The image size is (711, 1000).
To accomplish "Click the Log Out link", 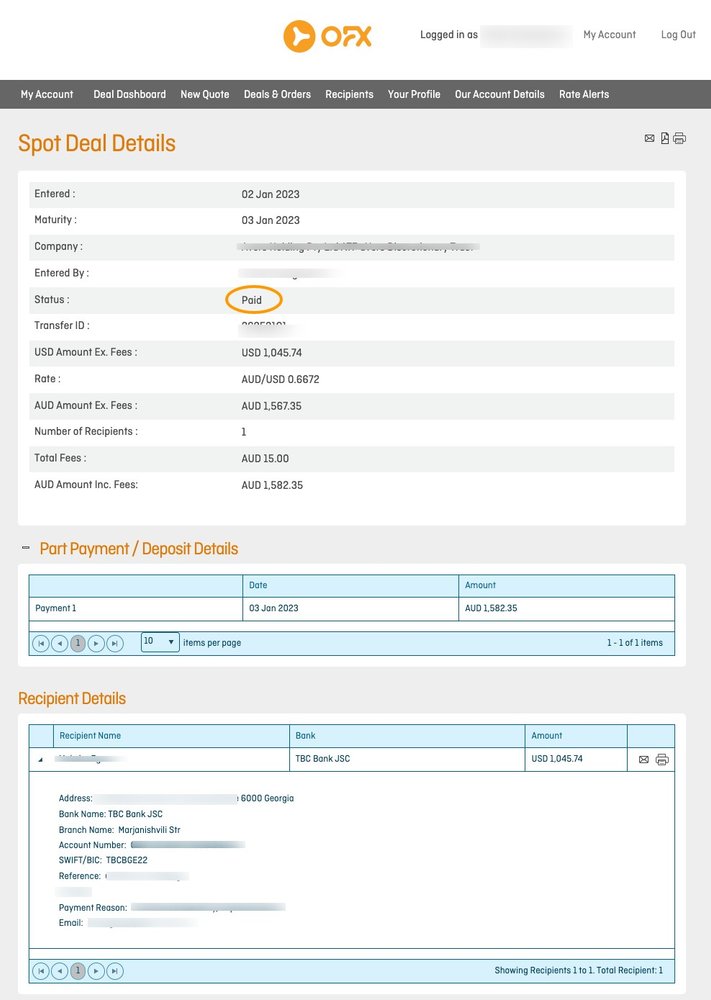I will tap(678, 34).
